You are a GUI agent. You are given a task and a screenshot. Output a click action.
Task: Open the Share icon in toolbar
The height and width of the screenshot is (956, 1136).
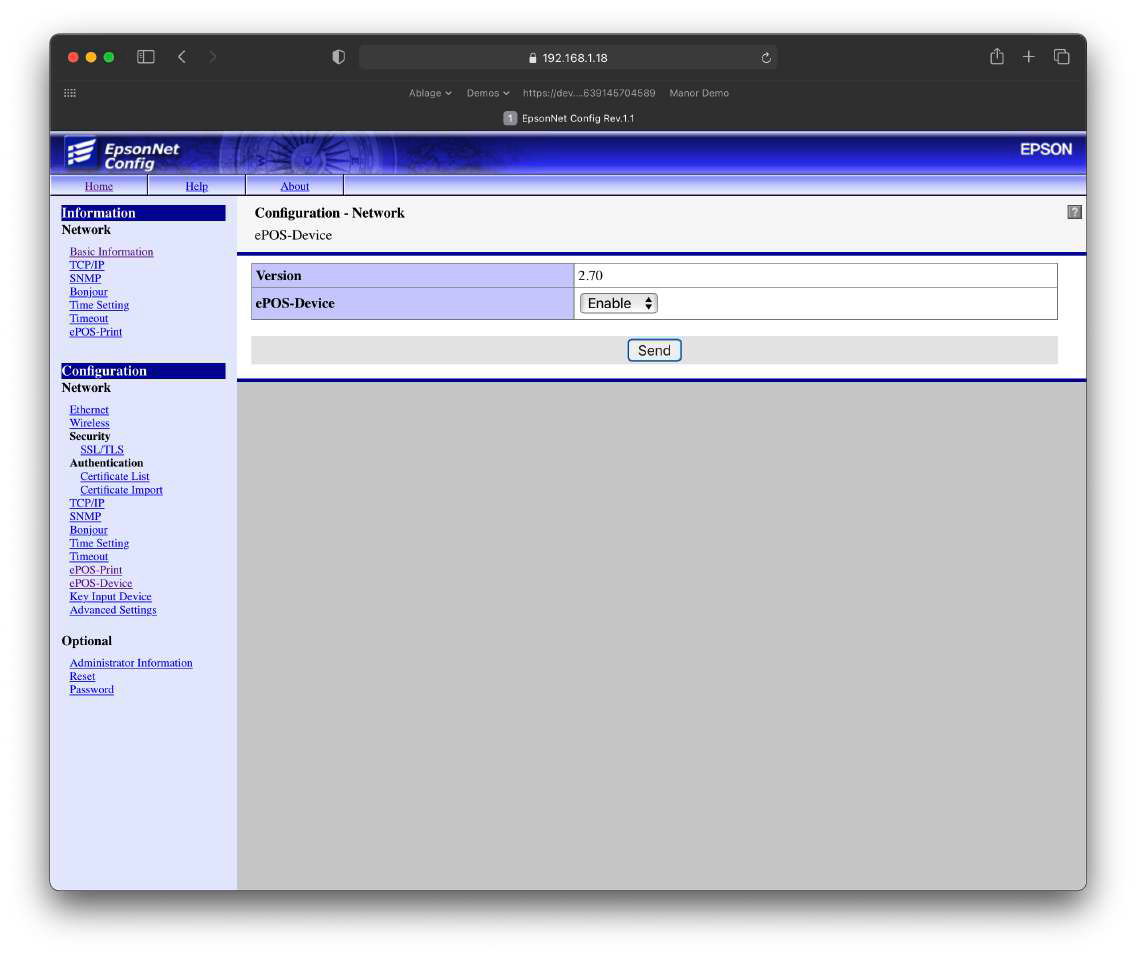click(x=997, y=56)
